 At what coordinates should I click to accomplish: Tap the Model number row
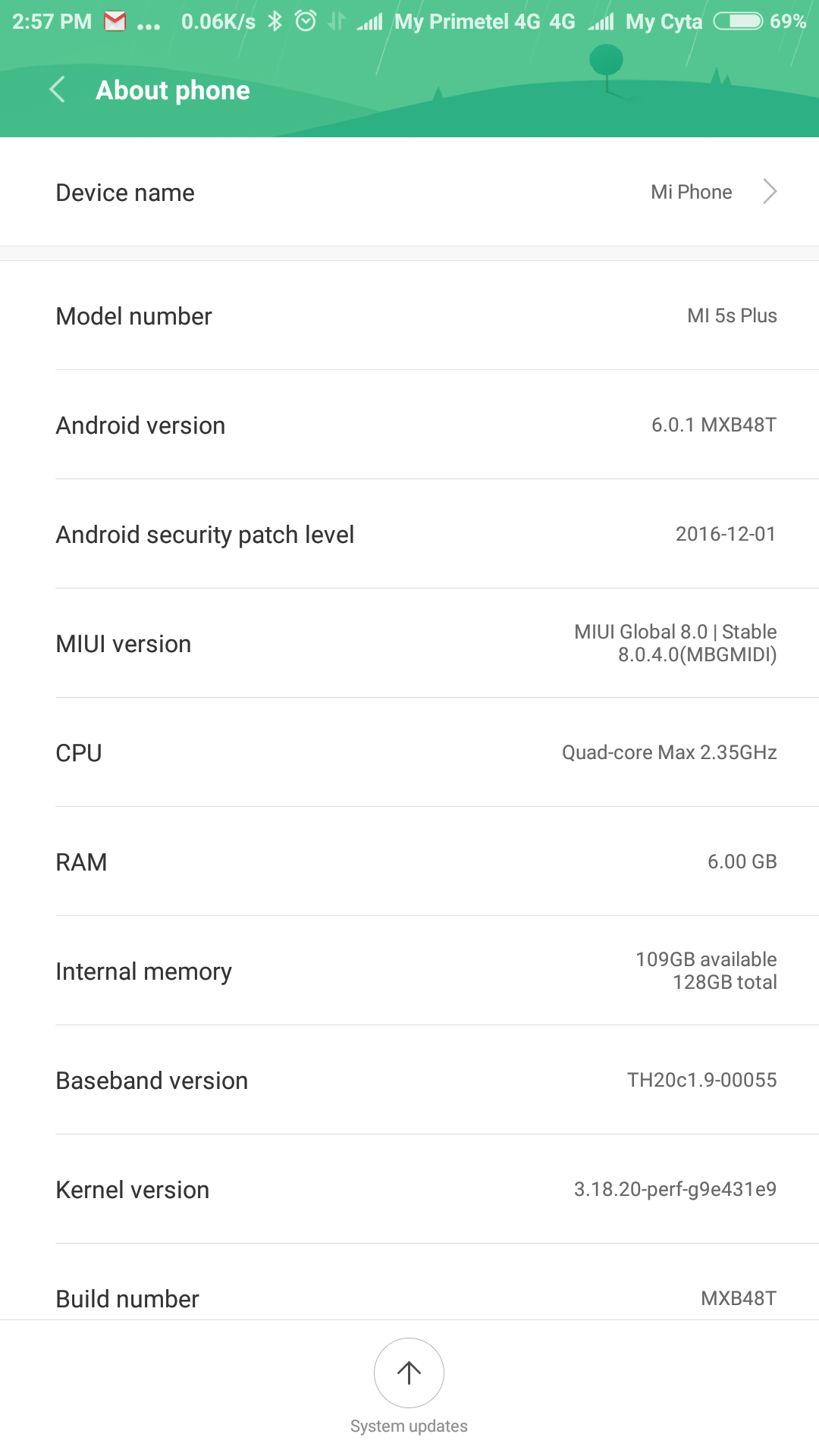pos(409,316)
